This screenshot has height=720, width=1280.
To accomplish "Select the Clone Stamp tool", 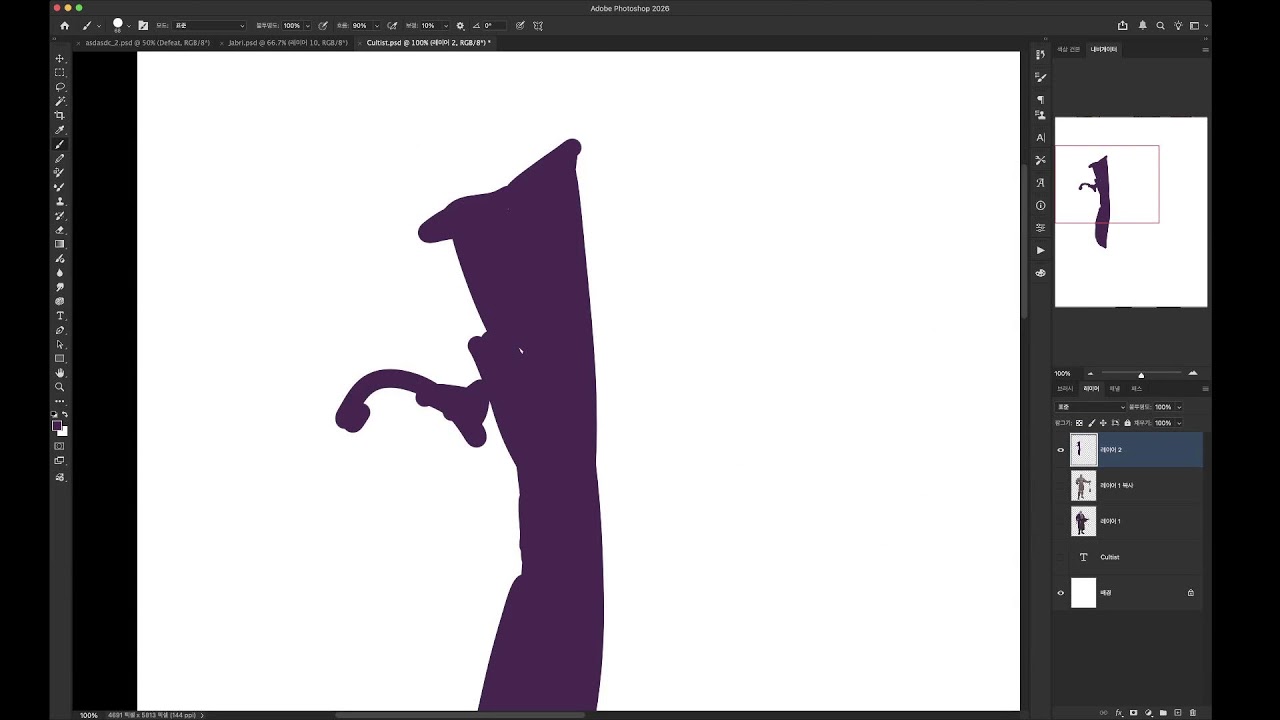I will (59, 201).
